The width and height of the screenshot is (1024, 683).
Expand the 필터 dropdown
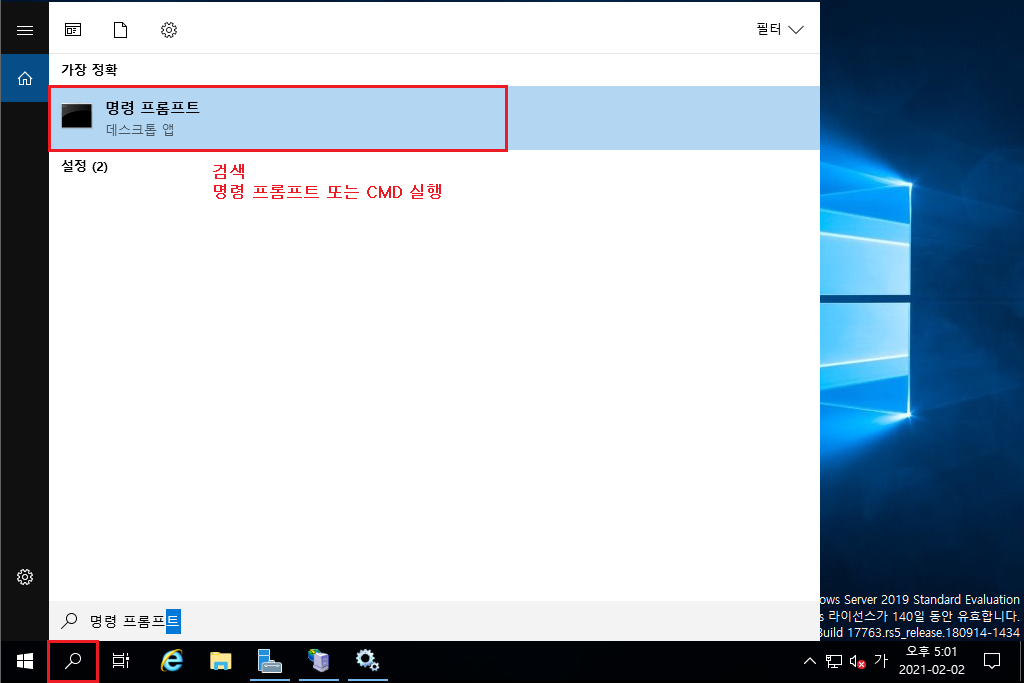click(780, 29)
